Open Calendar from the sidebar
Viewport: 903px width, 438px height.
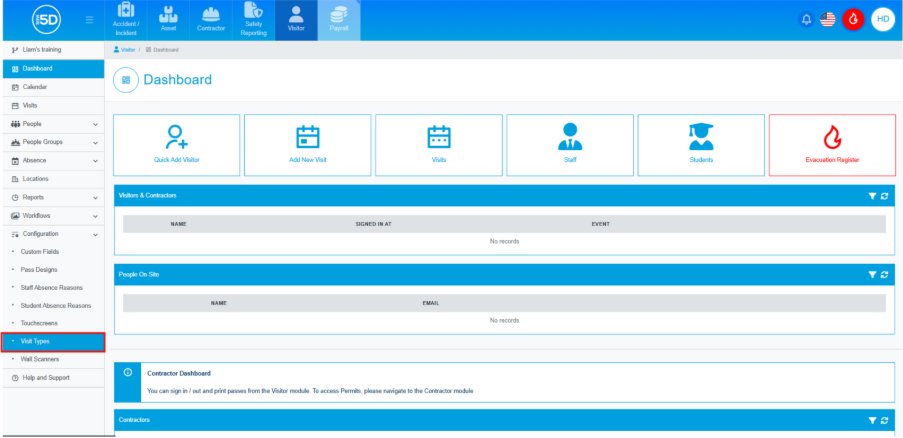pyautogui.click(x=54, y=87)
